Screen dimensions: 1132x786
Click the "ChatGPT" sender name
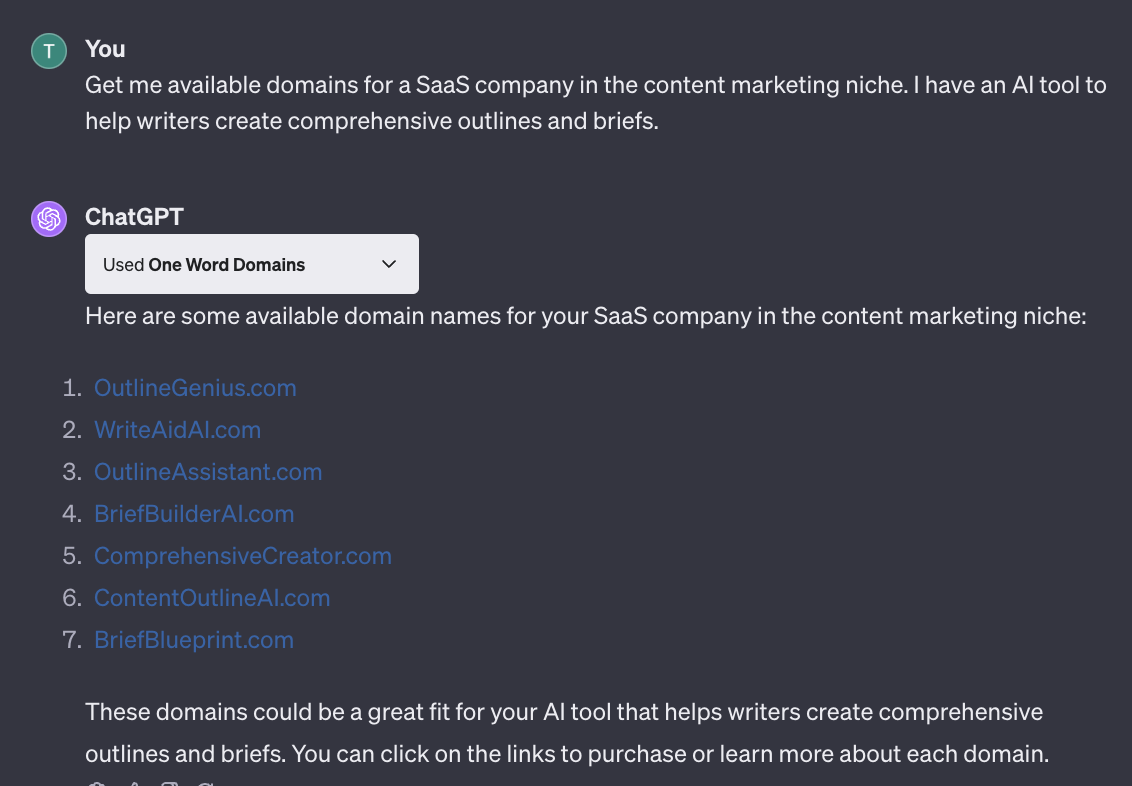pyautogui.click(x=134, y=217)
